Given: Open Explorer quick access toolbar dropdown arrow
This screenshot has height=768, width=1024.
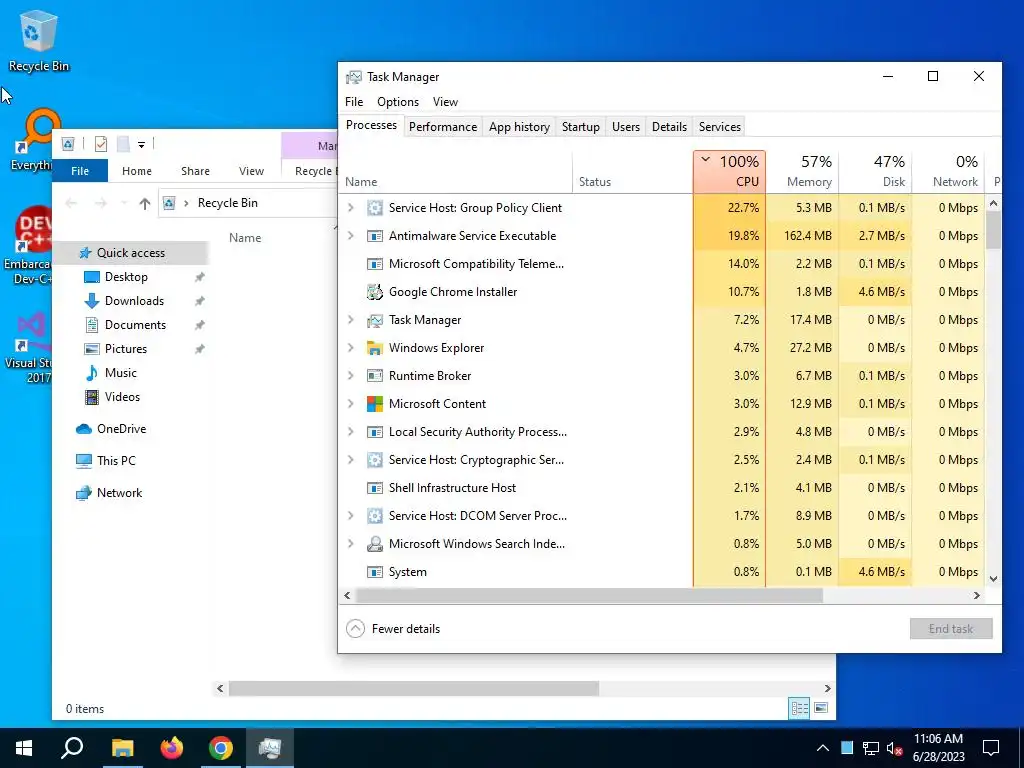Looking at the screenshot, I should point(141,144).
